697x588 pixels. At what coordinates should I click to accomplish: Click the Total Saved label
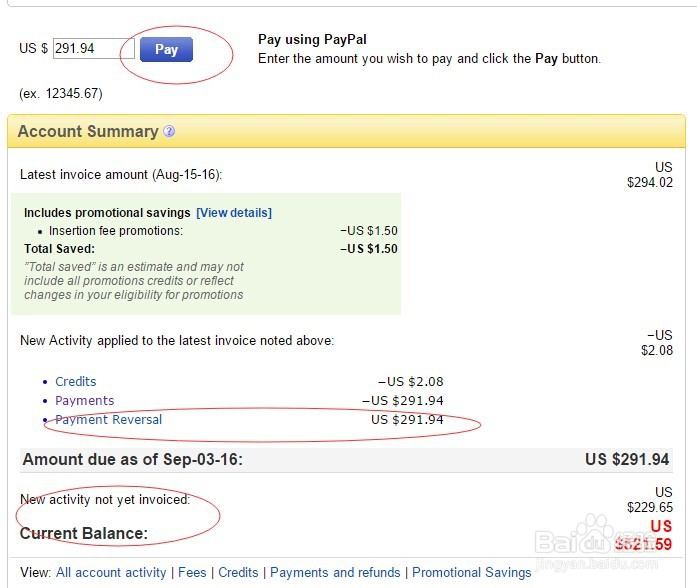coord(59,249)
